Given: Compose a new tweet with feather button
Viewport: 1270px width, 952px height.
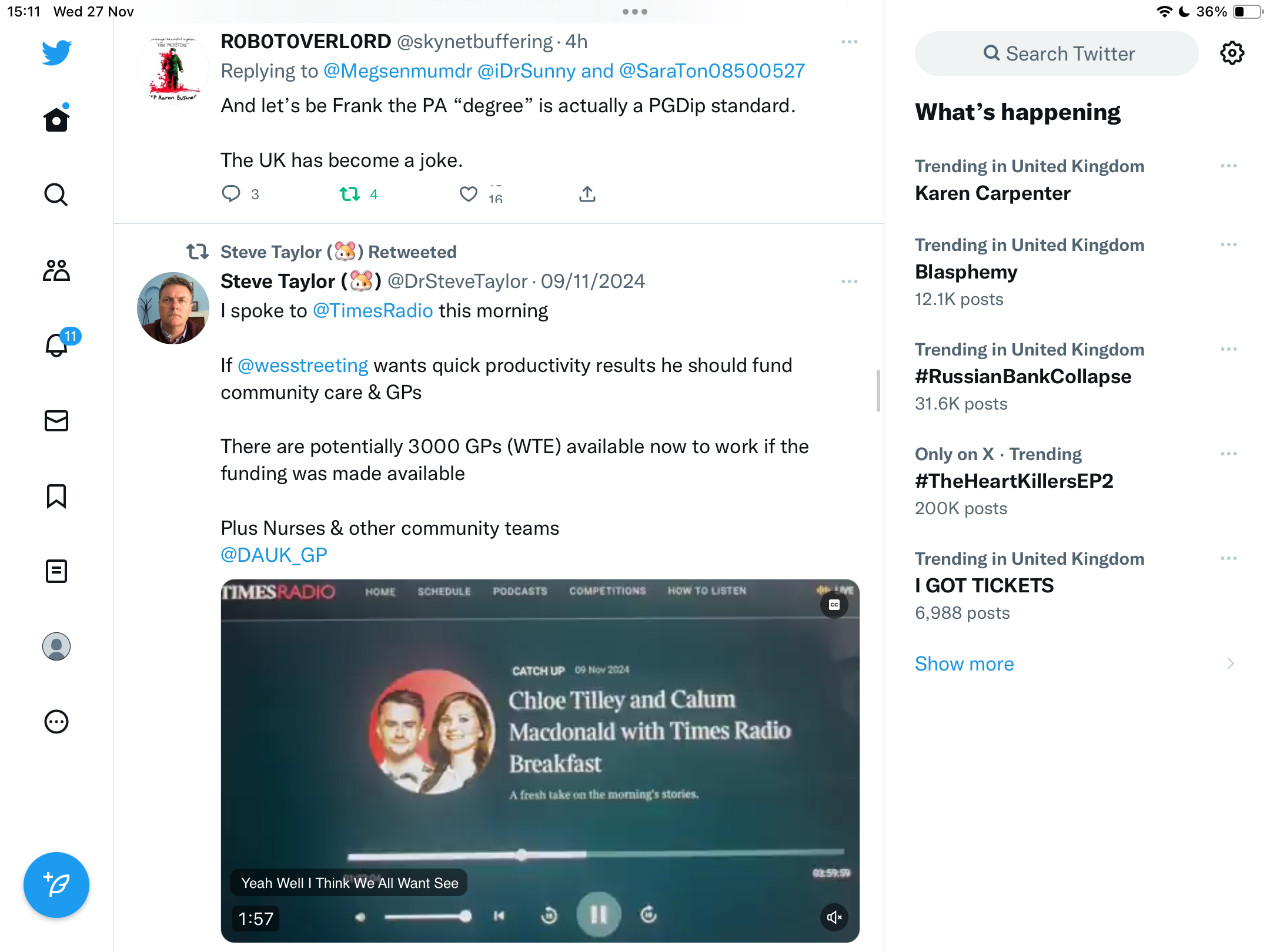Looking at the screenshot, I should pyautogui.click(x=56, y=885).
